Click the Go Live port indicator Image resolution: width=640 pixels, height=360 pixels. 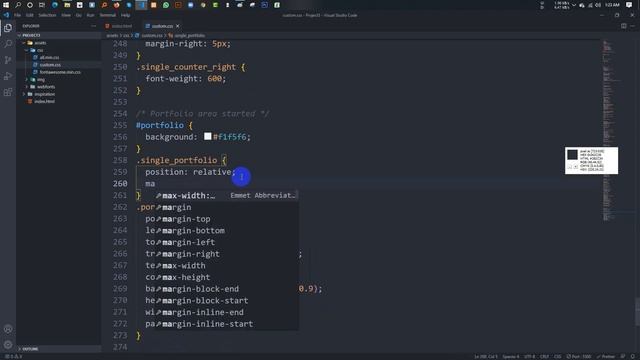pyautogui.click(x=579, y=357)
